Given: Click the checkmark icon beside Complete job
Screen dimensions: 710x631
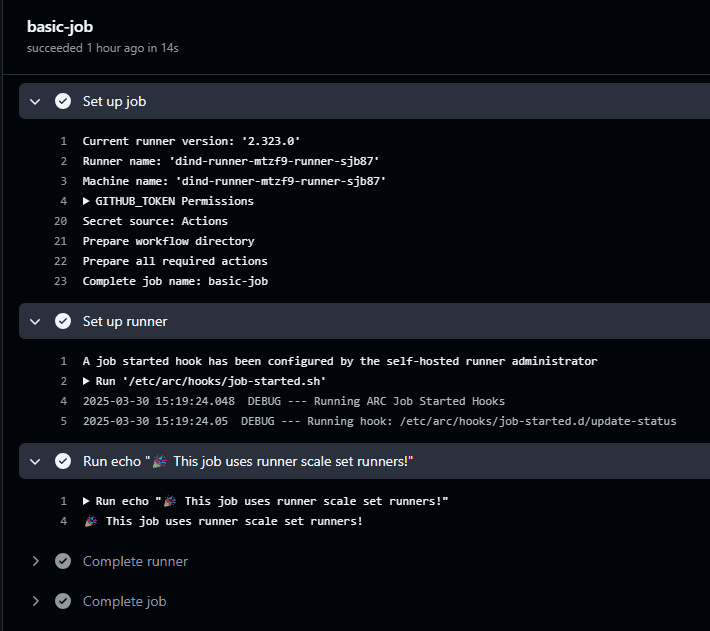Looking at the screenshot, I should tap(63, 601).
